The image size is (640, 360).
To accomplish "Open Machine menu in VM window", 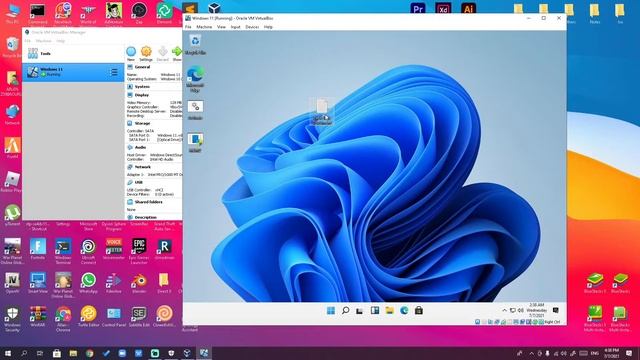I will click(x=204, y=27).
